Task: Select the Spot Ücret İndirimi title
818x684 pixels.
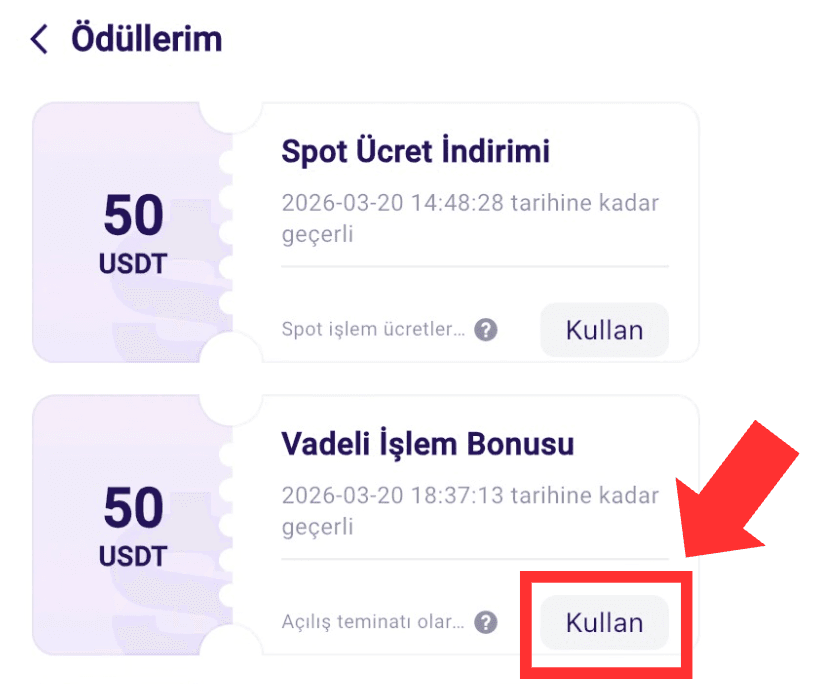Action: click(x=415, y=151)
